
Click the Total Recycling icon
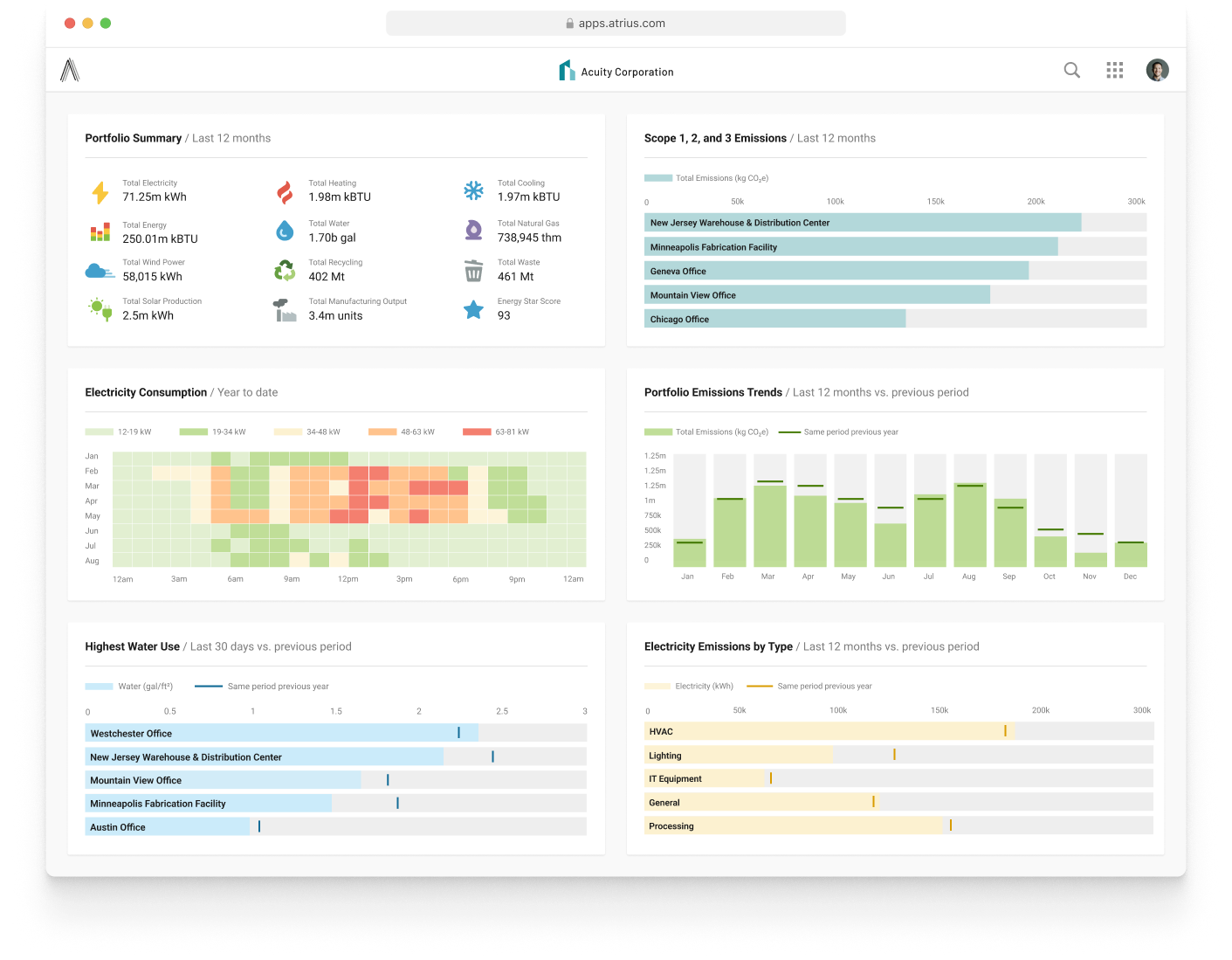coord(285,271)
